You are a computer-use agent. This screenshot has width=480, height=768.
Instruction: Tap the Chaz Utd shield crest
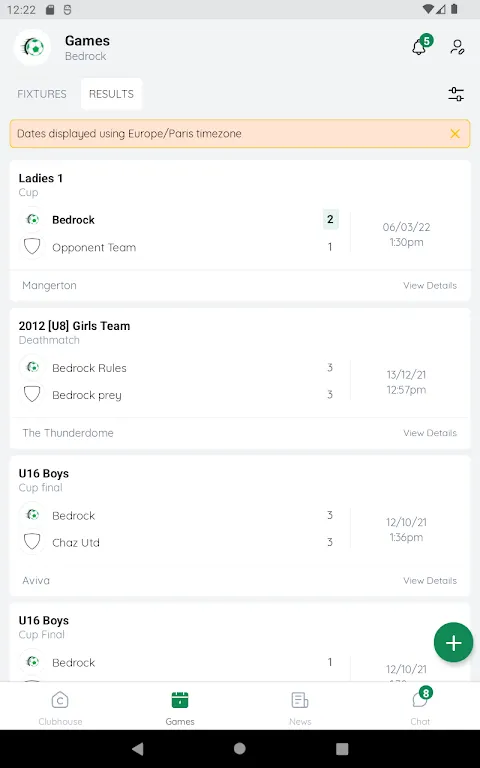[x=32, y=542]
